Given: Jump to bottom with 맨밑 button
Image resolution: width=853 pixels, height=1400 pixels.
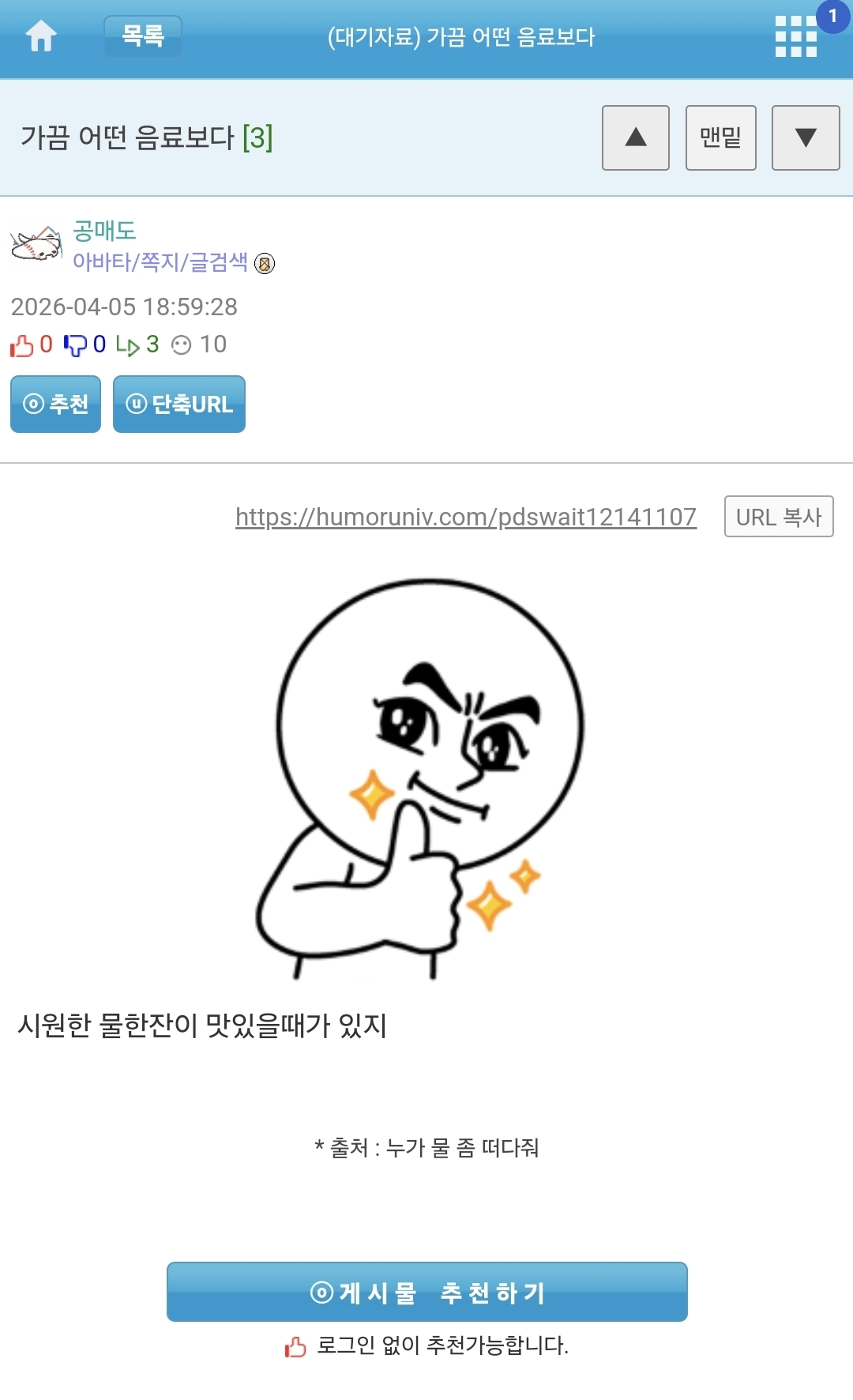Looking at the screenshot, I should point(721,137).
